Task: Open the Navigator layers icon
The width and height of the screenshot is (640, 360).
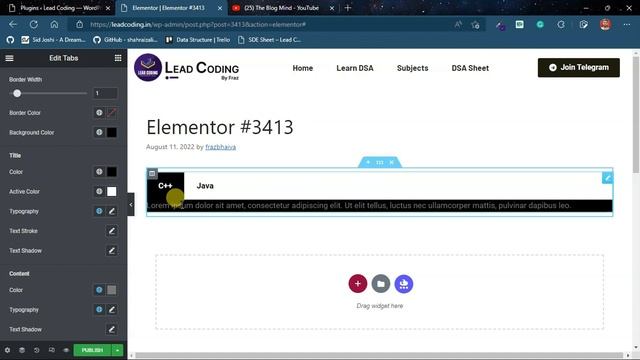Action: tap(22, 350)
